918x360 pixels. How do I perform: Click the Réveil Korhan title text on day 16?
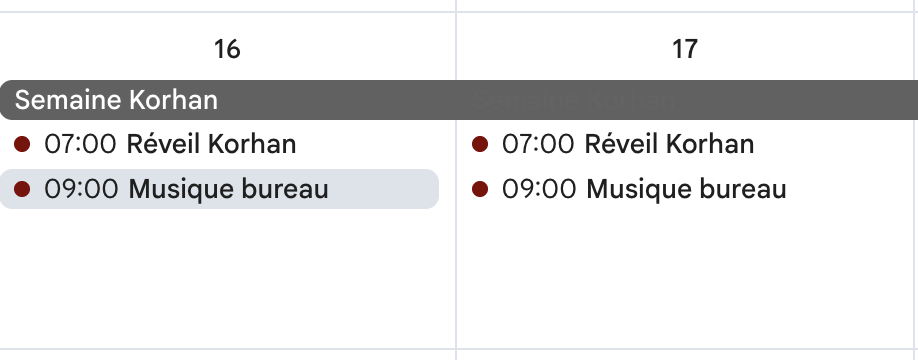point(211,144)
